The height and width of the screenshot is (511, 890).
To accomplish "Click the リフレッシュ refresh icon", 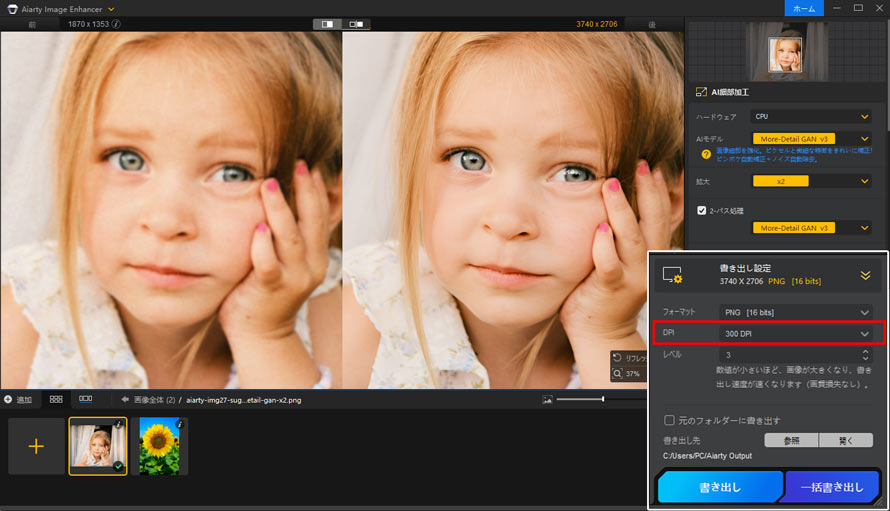I will click(618, 358).
